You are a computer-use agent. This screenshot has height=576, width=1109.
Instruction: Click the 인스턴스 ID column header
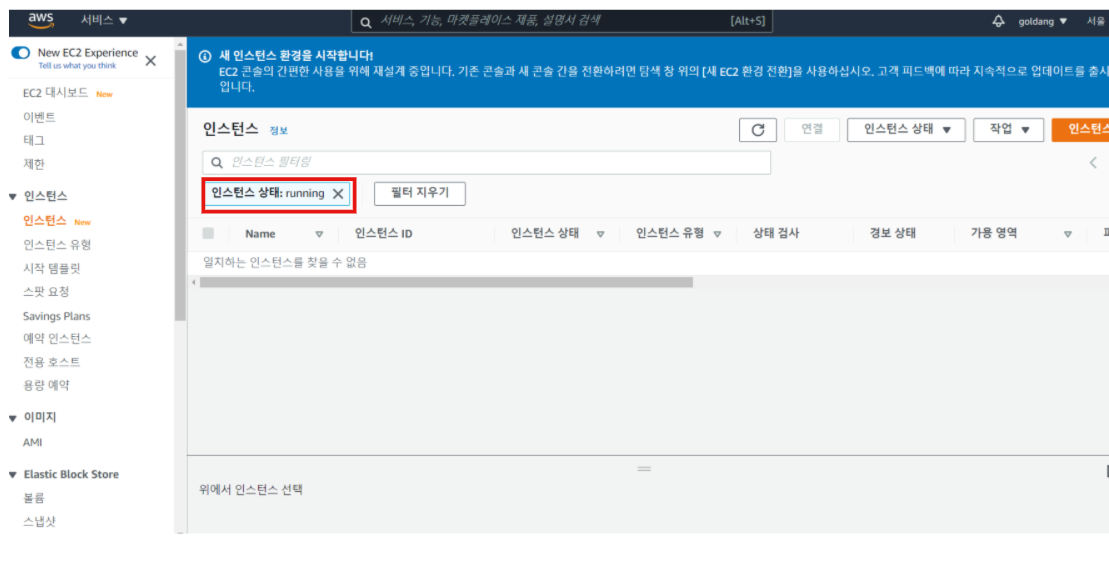[x=383, y=234]
